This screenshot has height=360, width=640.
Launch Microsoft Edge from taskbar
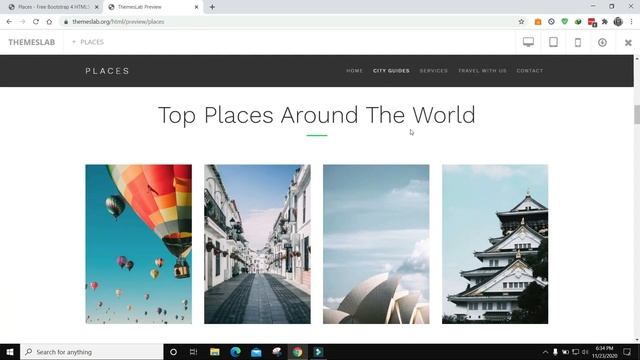click(235, 352)
